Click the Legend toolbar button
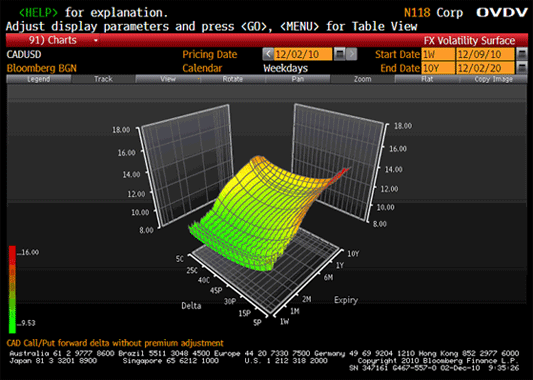Image resolution: width=533 pixels, height=380 pixels. [x=39, y=79]
